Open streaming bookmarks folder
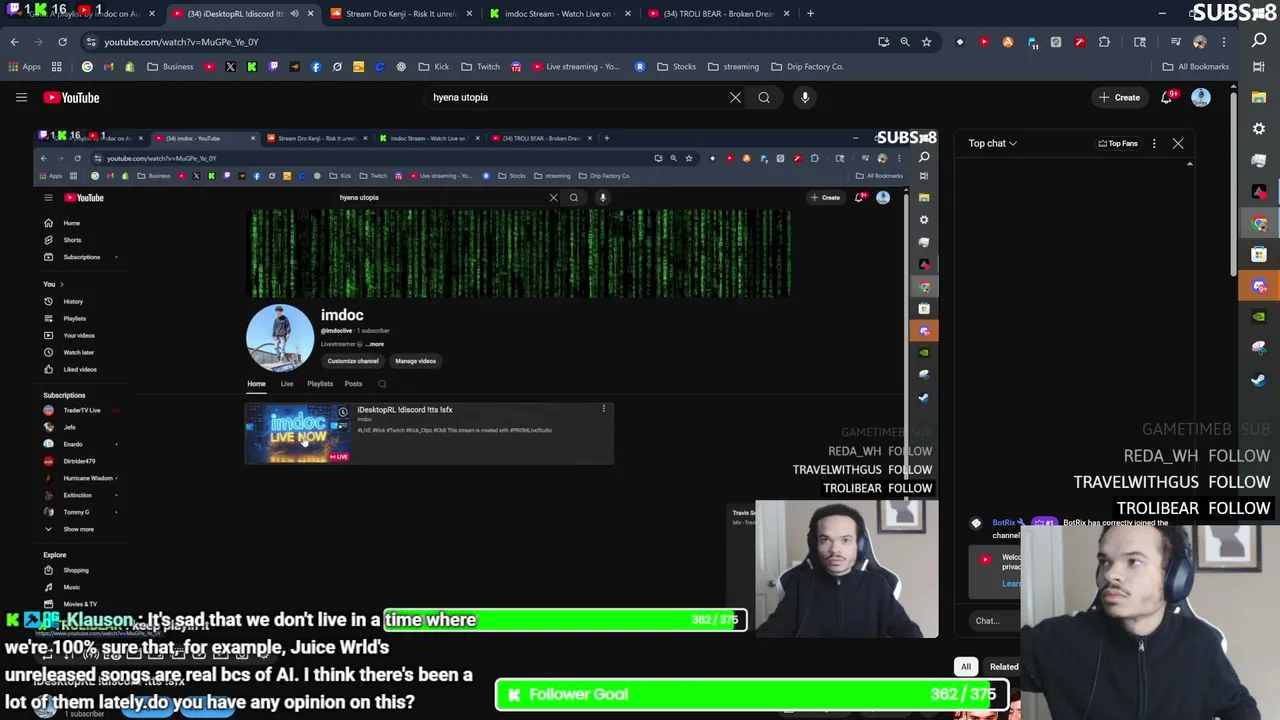 tap(733, 67)
